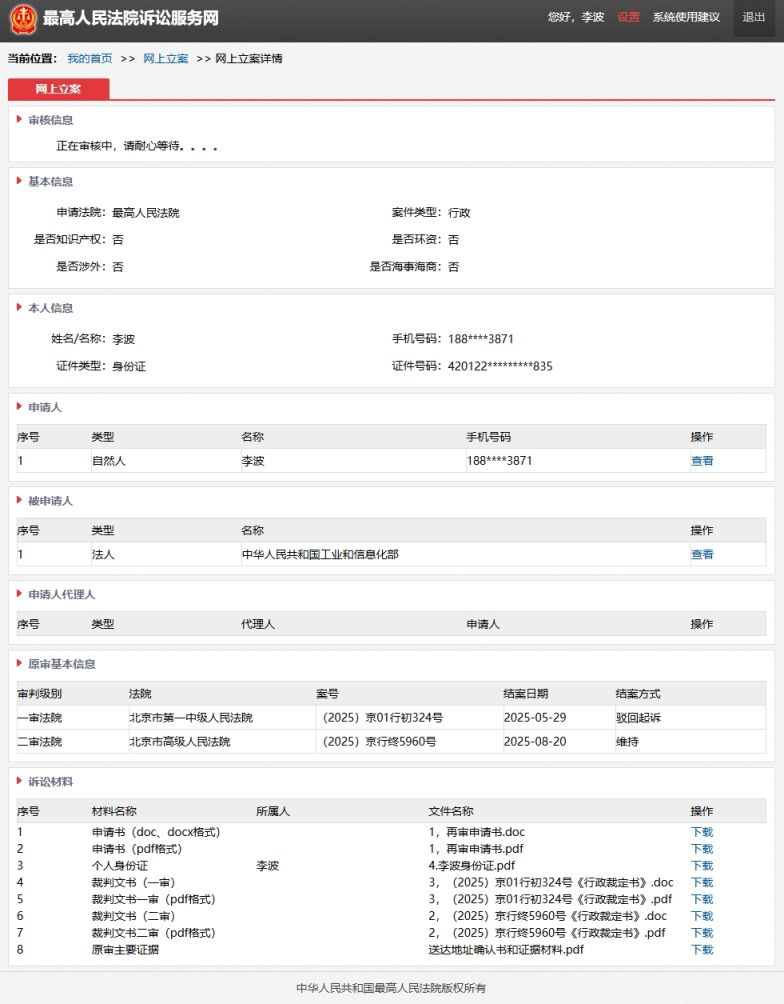
Task: Open the 网上立案 tab
Action: pyautogui.click(x=58, y=89)
